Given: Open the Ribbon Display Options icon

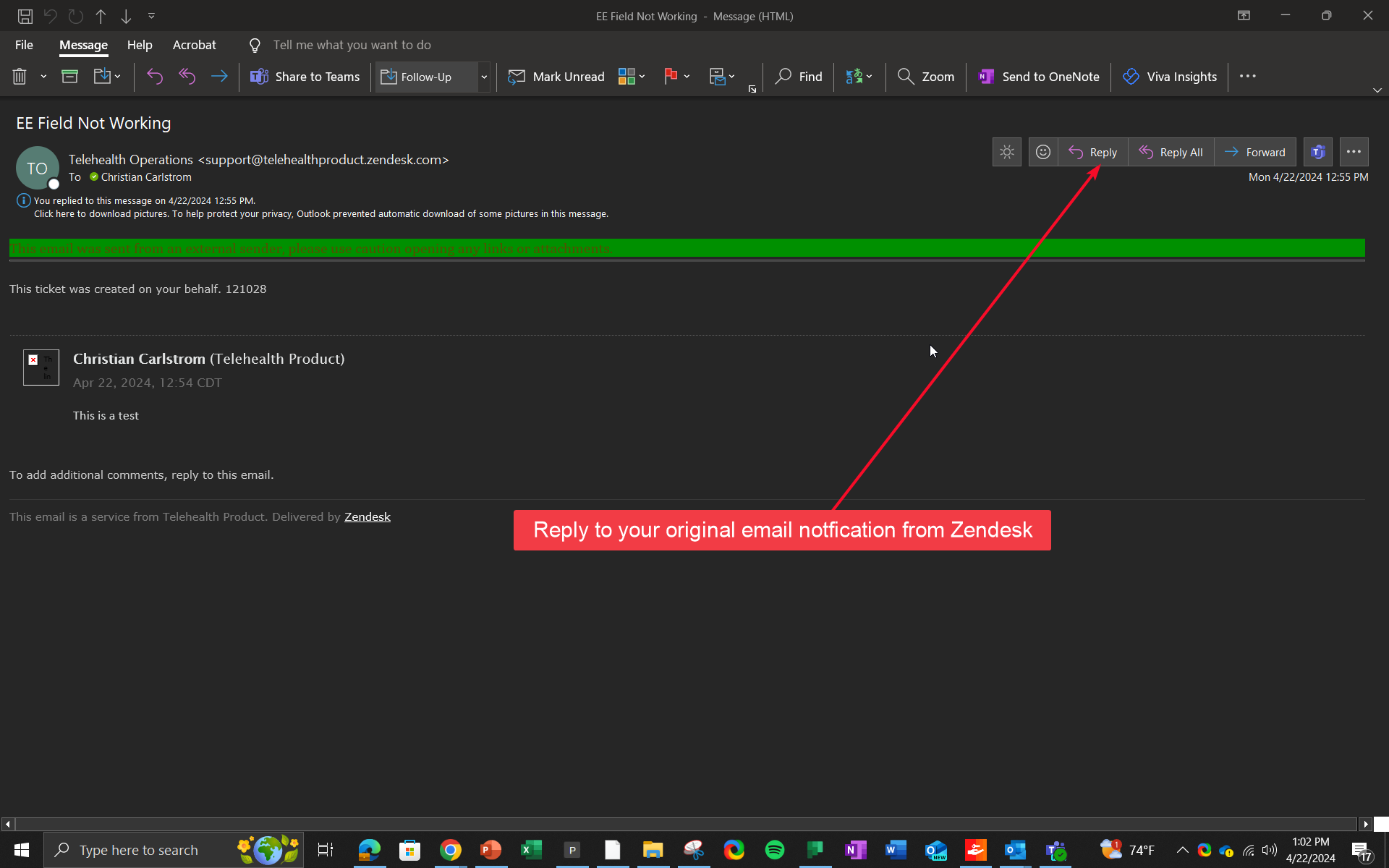Looking at the screenshot, I should 1244,16.
